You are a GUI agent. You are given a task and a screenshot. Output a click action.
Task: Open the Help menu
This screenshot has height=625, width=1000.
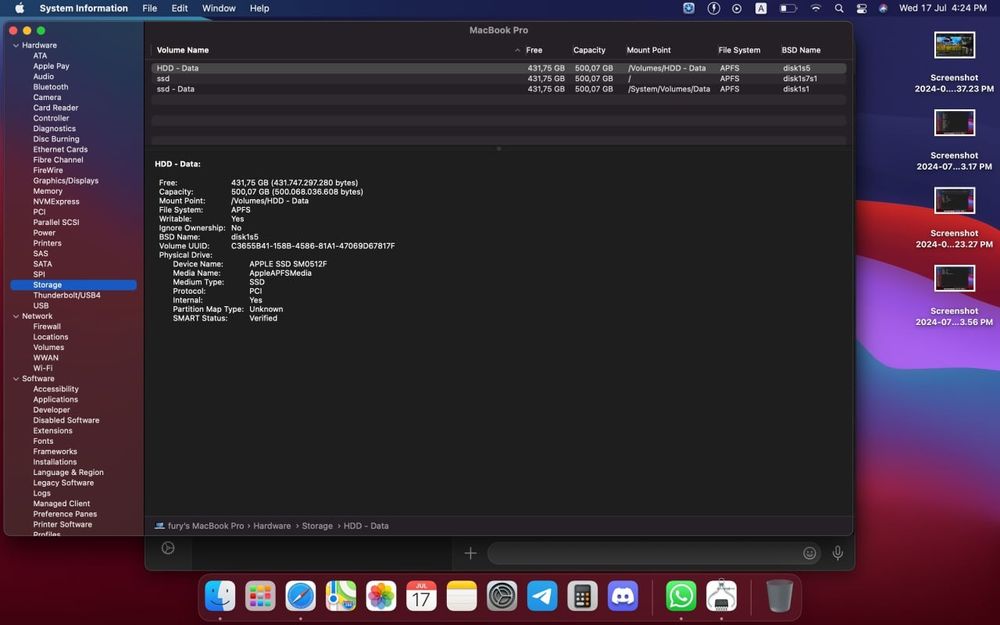point(260,8)
